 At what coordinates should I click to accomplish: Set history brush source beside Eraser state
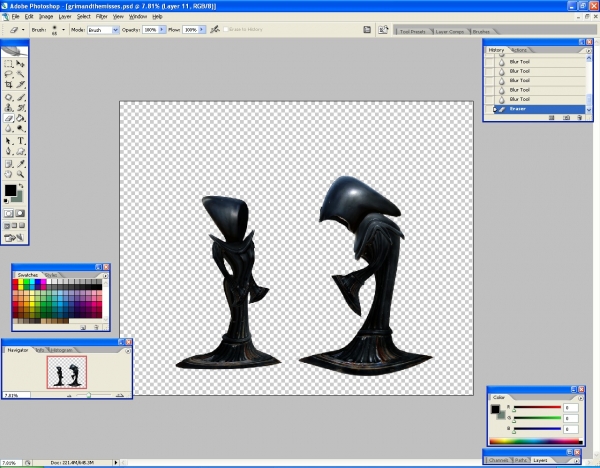[489, 109]
